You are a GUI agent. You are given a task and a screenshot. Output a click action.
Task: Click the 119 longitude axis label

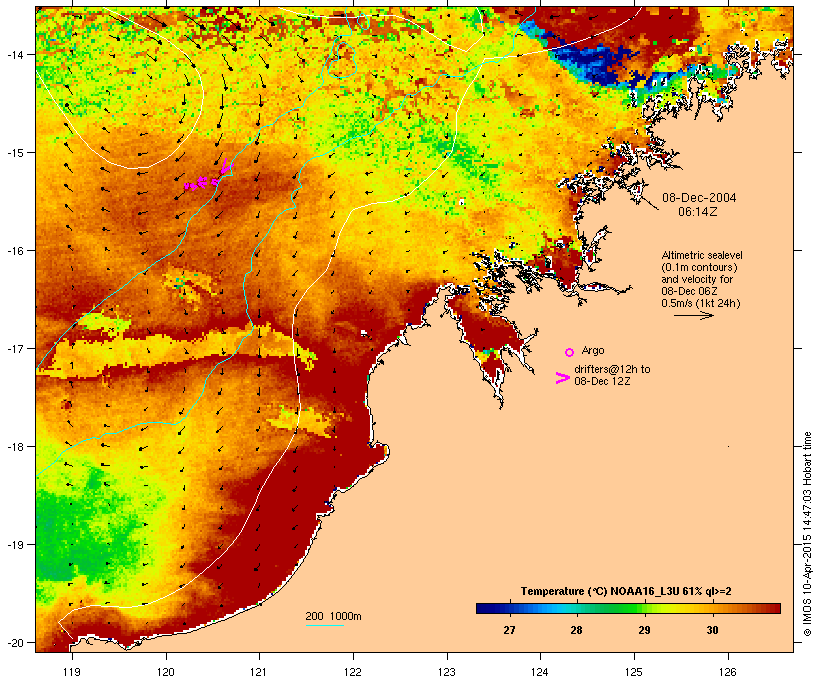[x=72, y=672]
